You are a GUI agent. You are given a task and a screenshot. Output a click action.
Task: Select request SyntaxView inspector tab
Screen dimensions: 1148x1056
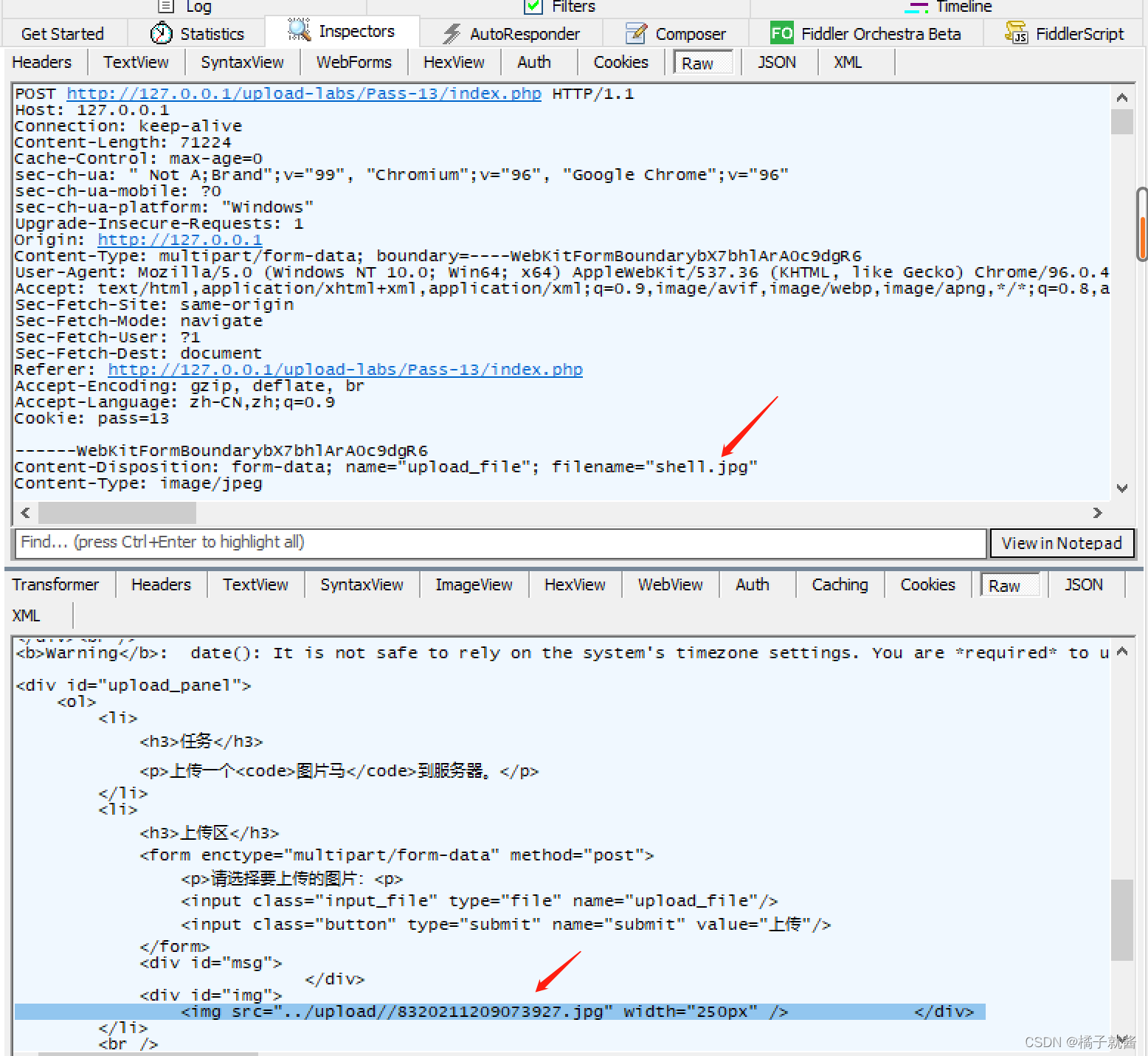click(x=242, y=63)
